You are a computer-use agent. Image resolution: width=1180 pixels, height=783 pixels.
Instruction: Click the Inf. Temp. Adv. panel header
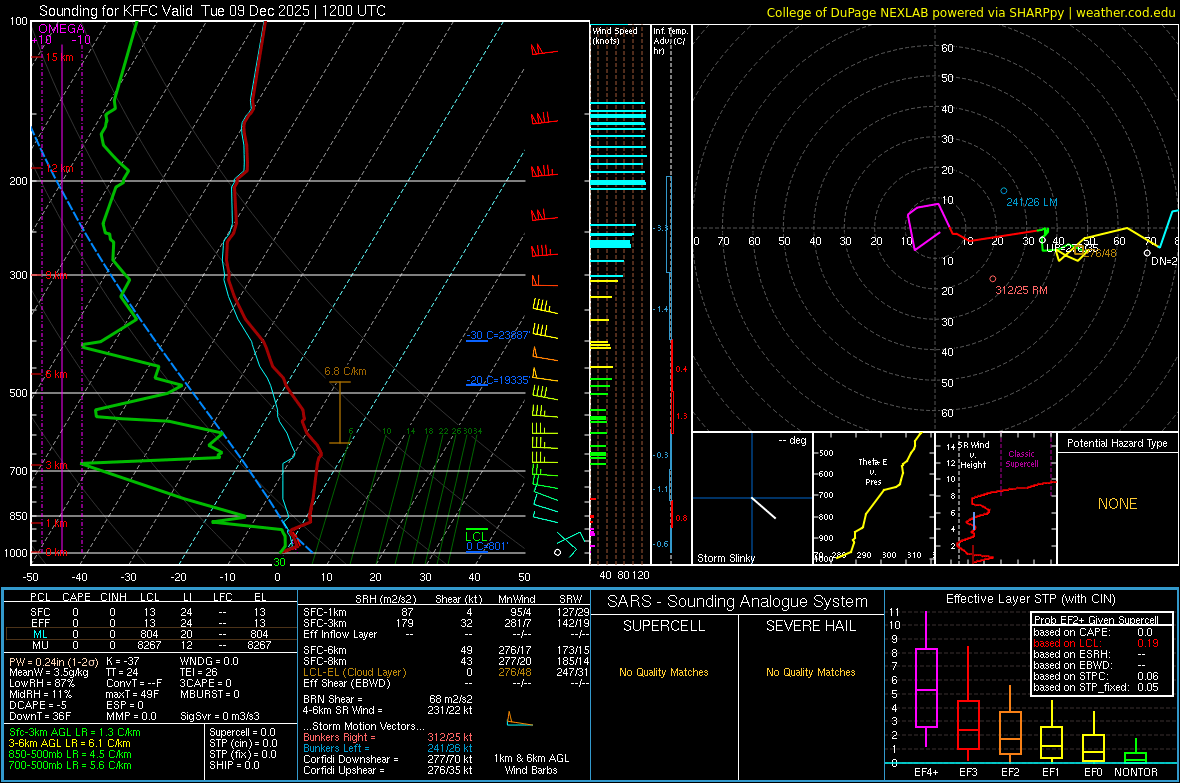670,41
